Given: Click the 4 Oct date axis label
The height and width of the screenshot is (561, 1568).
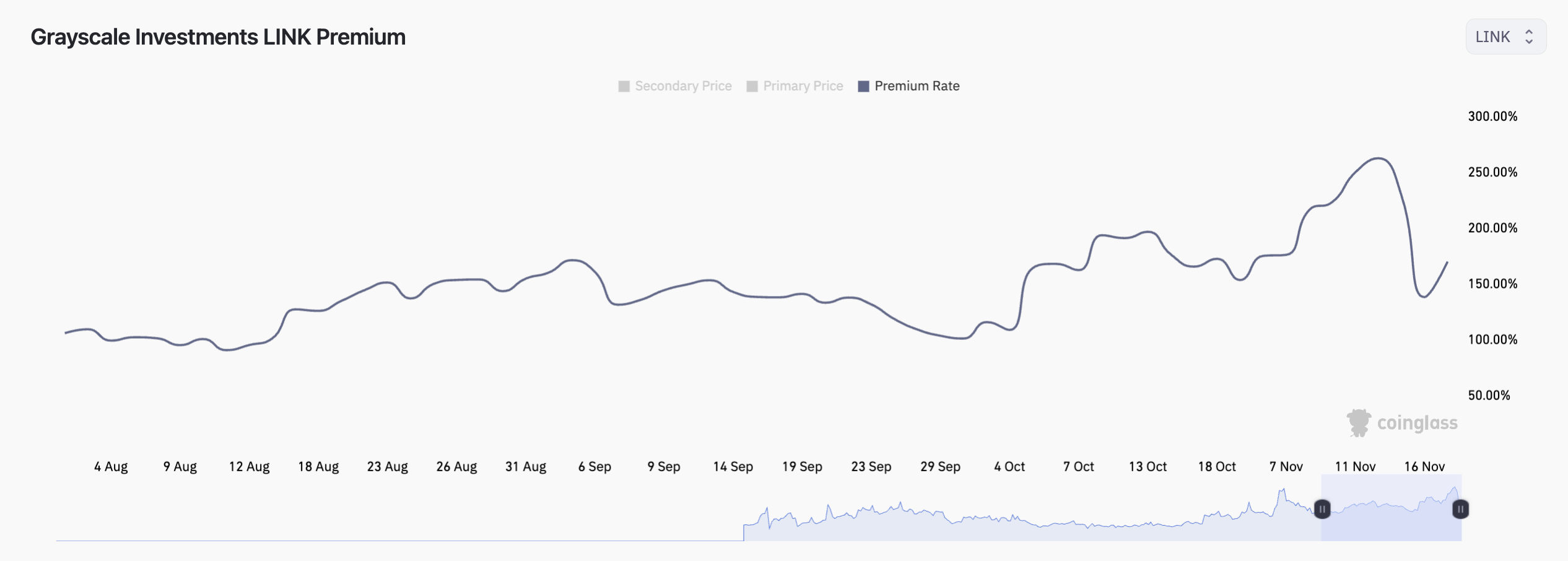Looking at the screenshot, I should (x=1009, y=467).
